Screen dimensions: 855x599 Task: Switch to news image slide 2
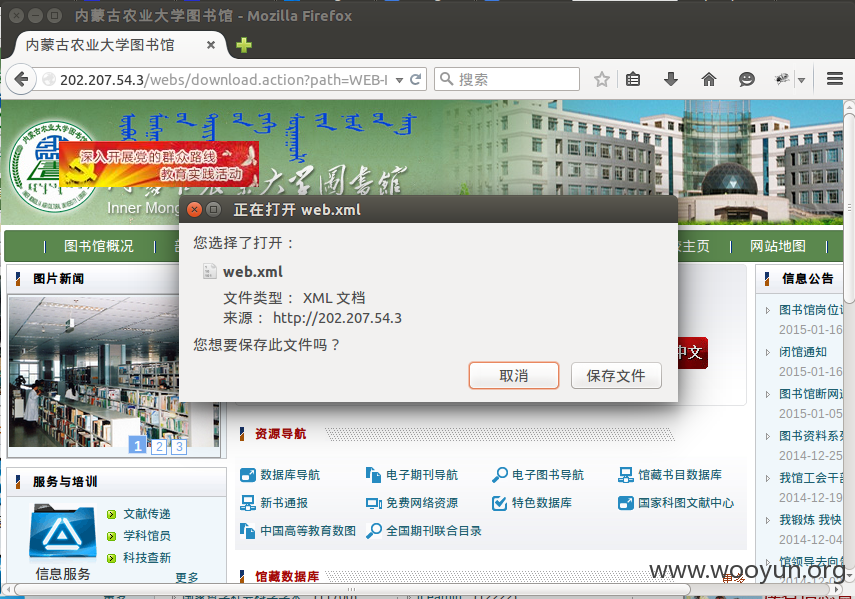click(159, 447)
